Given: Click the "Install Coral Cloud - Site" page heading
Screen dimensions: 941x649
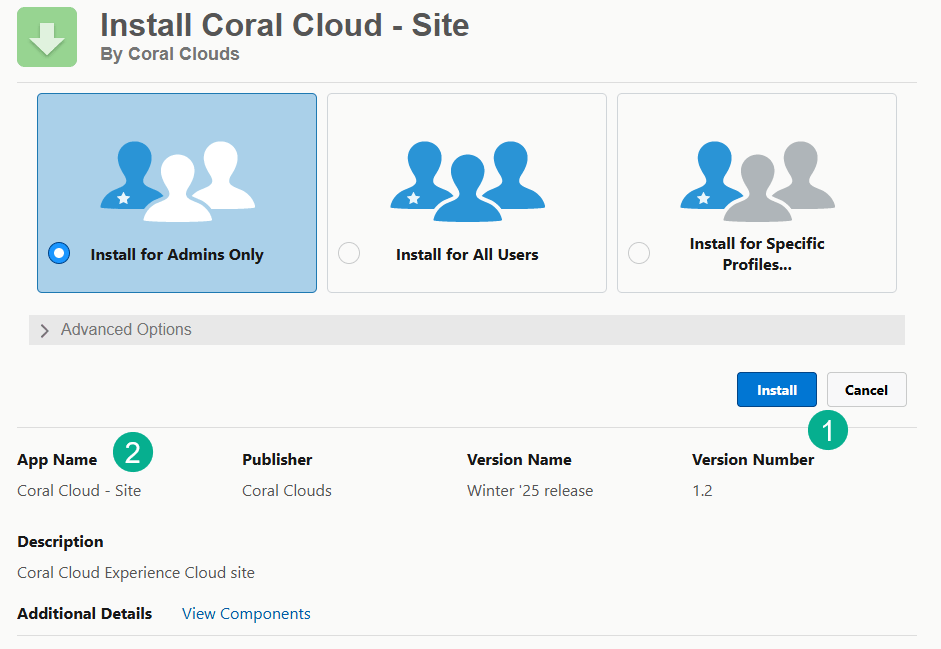Looking at the screenshot, I should [x=285, y=25].
